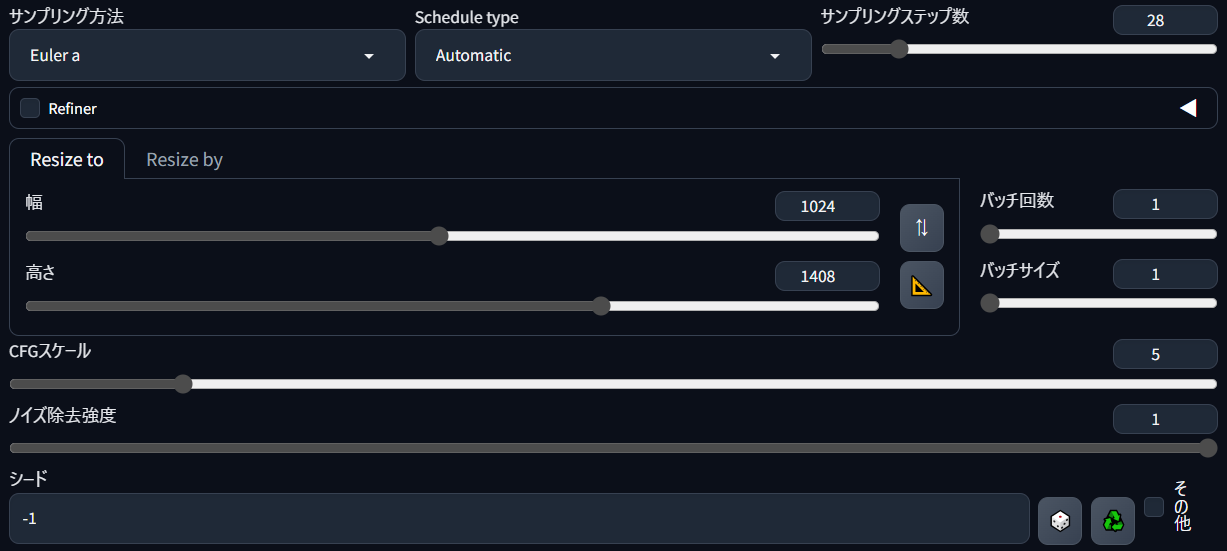This screenshot has height=551, width=1227.
Task: Click the シード seed input field
Action: click(x=519, y=518)
